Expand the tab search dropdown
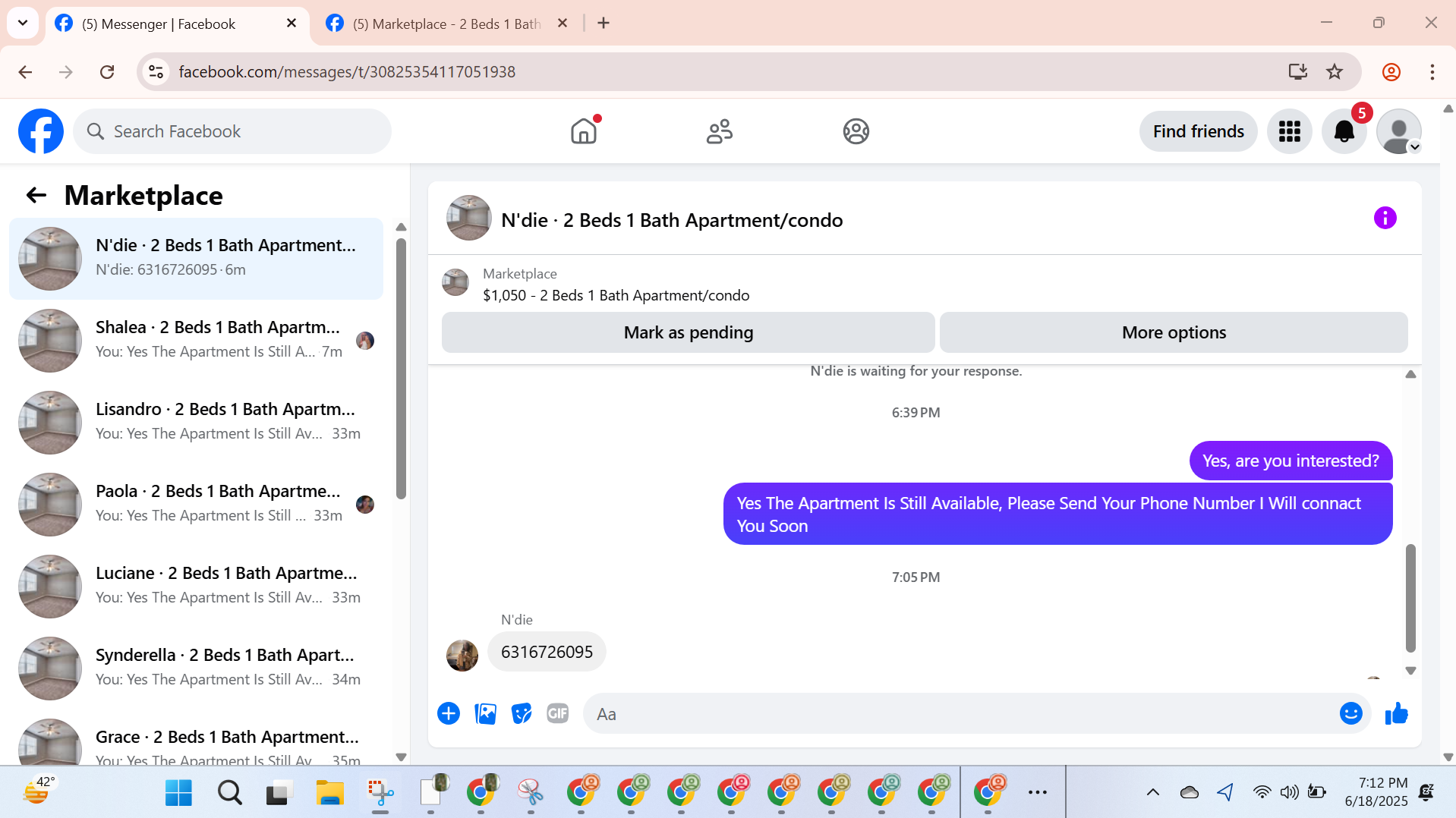Image resolution: width=1456 pixels, height=818 pixels. (23, 23)
